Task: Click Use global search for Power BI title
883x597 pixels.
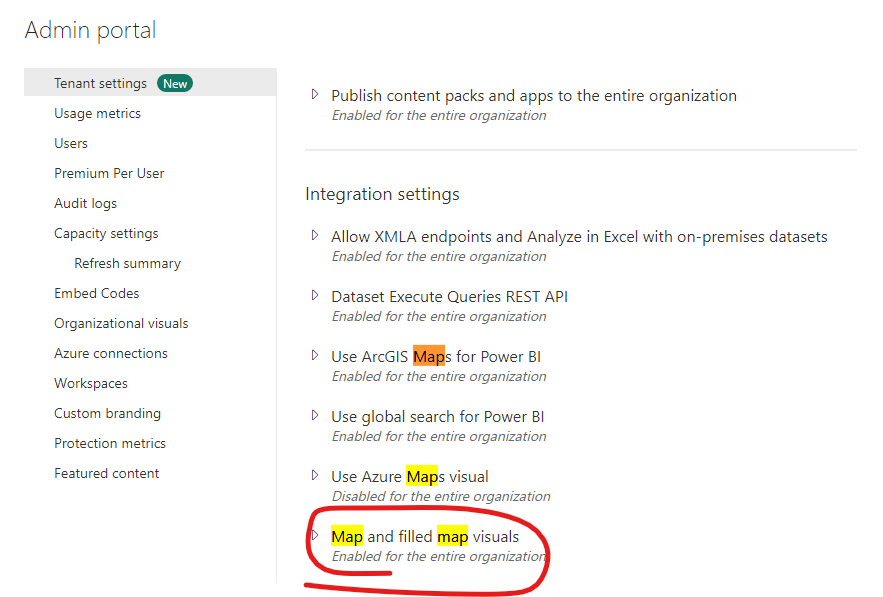Action: click(x=438, y=417)
